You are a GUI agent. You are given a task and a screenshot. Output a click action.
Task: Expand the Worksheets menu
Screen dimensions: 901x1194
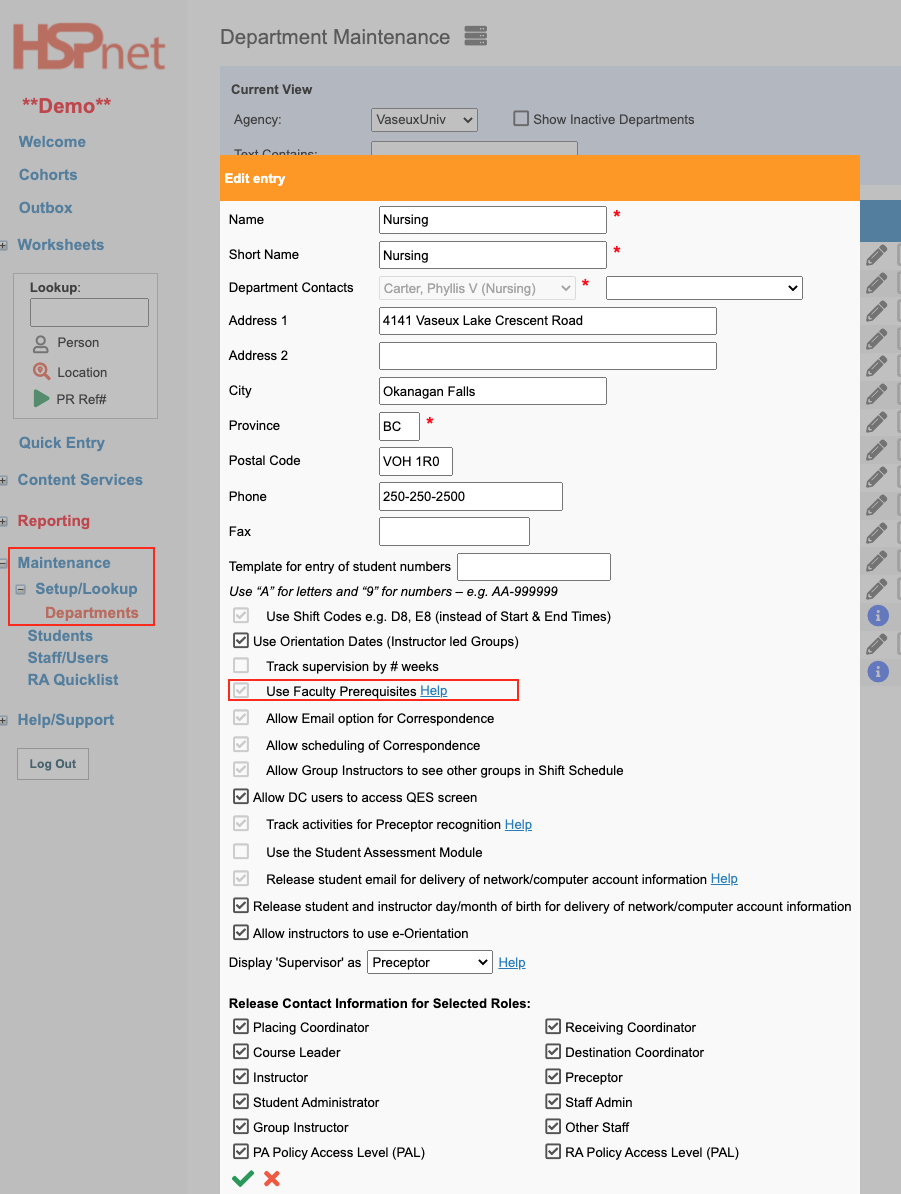pyautogui.click(x=4, y=245)
